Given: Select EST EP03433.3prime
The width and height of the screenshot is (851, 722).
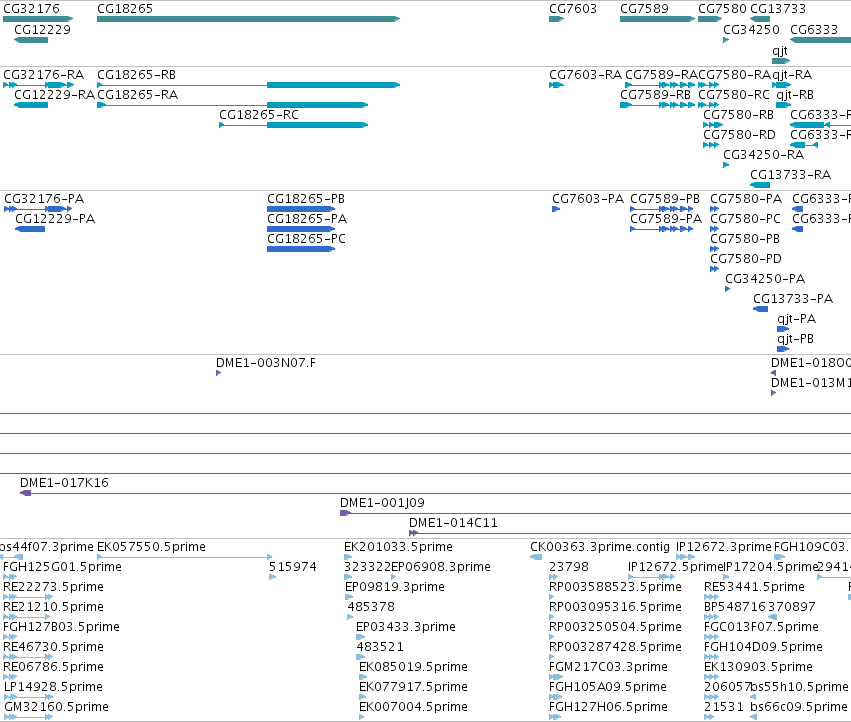Looking at the screenshot, I should point(360,637).
